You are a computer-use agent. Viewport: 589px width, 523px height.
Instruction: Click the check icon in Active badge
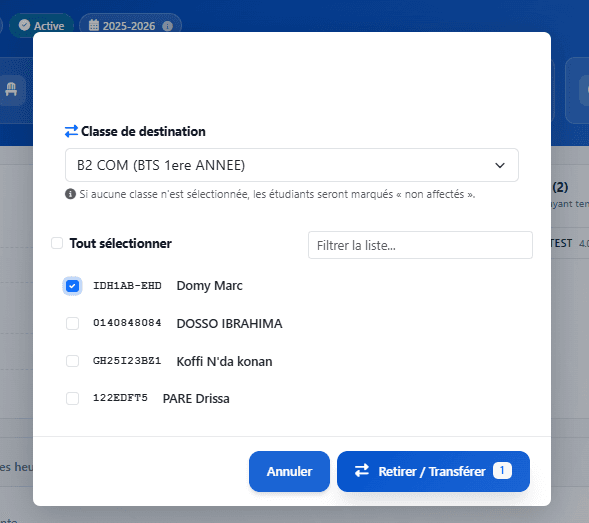(24, 25)
